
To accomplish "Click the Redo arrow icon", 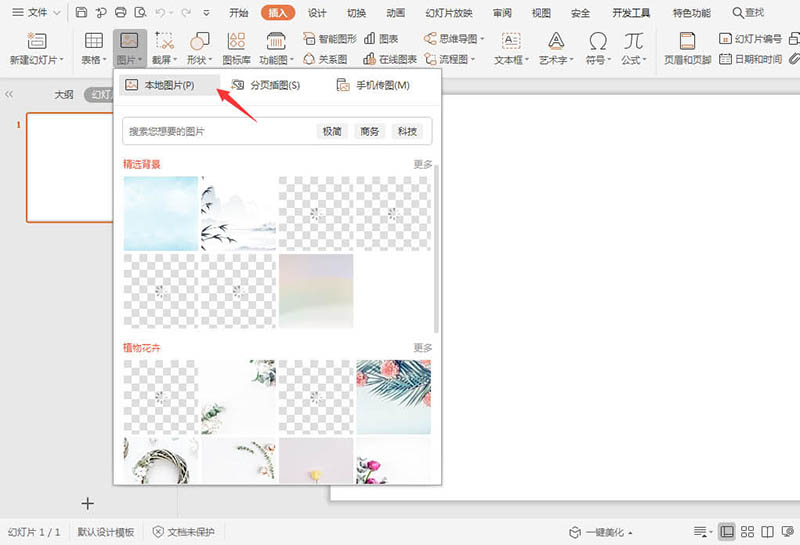I will click(186, 12).
